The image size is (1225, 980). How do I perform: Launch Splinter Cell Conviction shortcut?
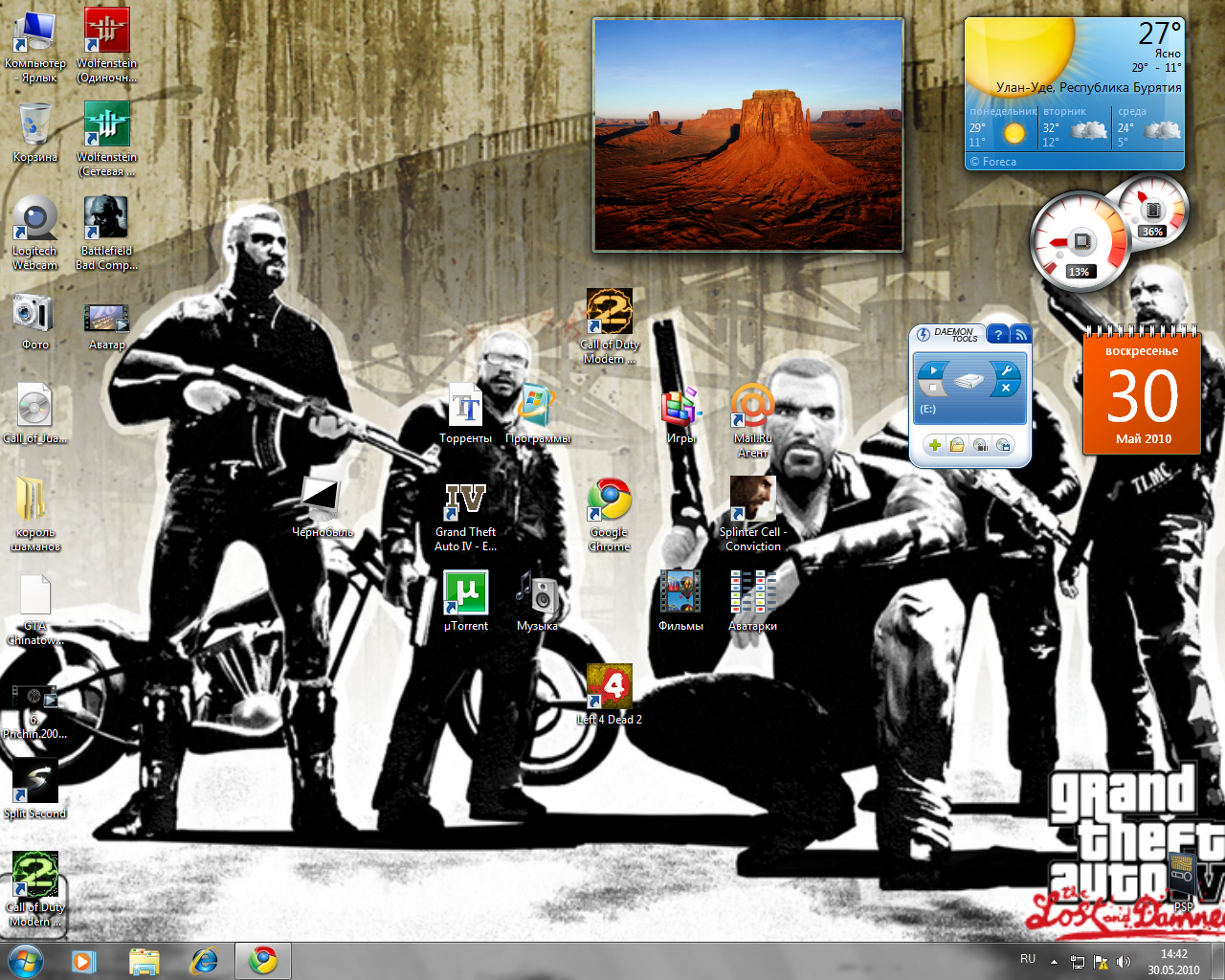pyautogui.click(x=753, y=514)
